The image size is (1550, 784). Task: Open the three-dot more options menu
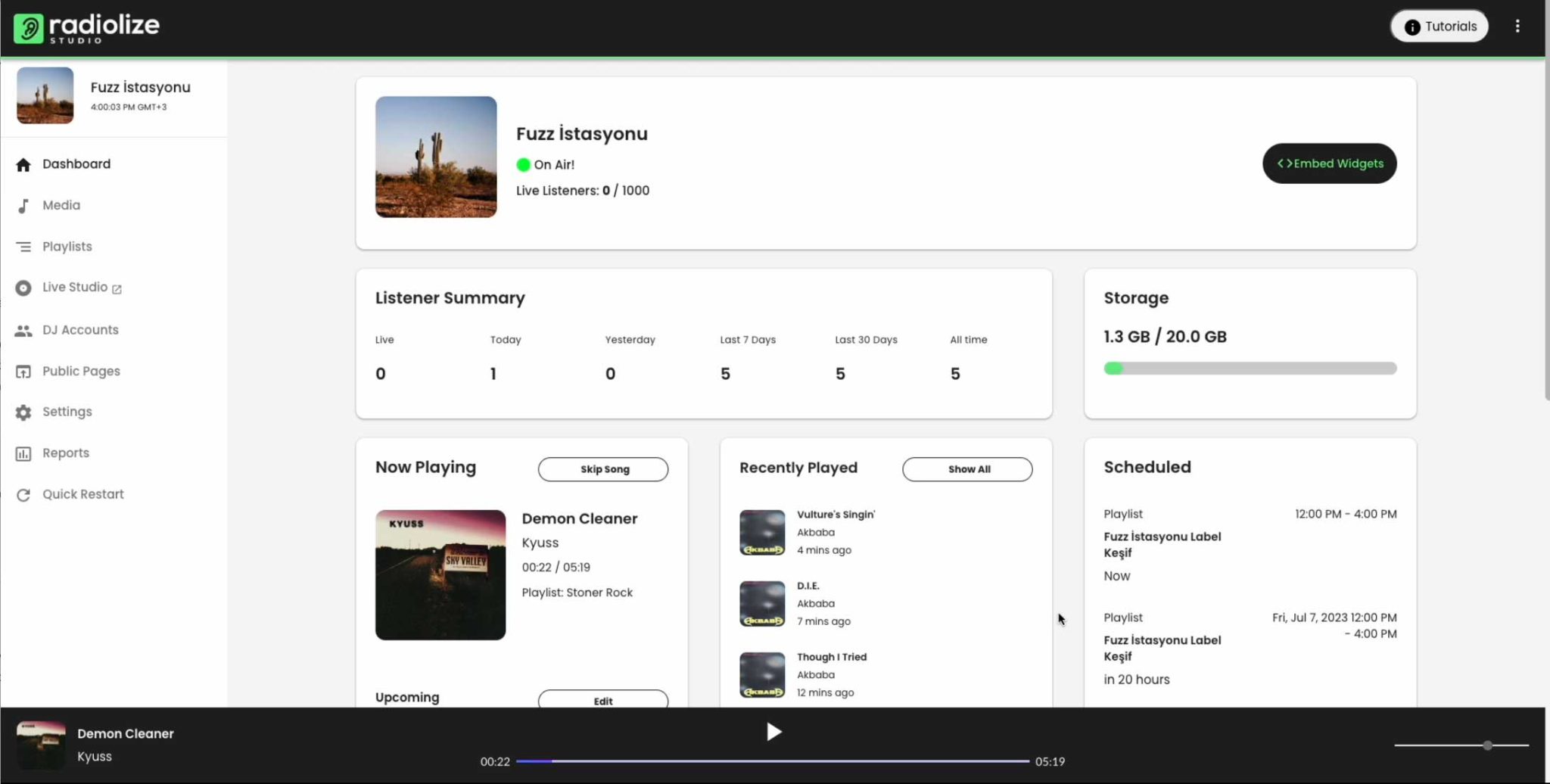tap(1517, 26)
